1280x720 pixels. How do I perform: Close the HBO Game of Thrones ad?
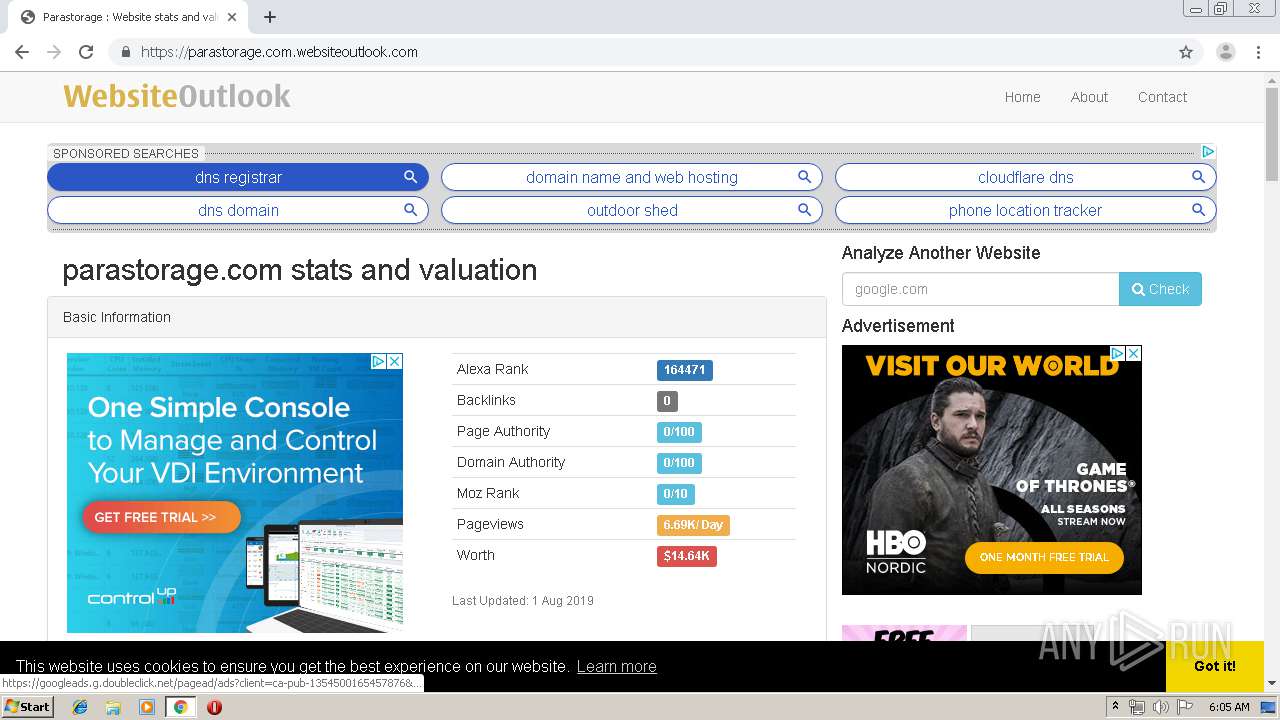1134,353
